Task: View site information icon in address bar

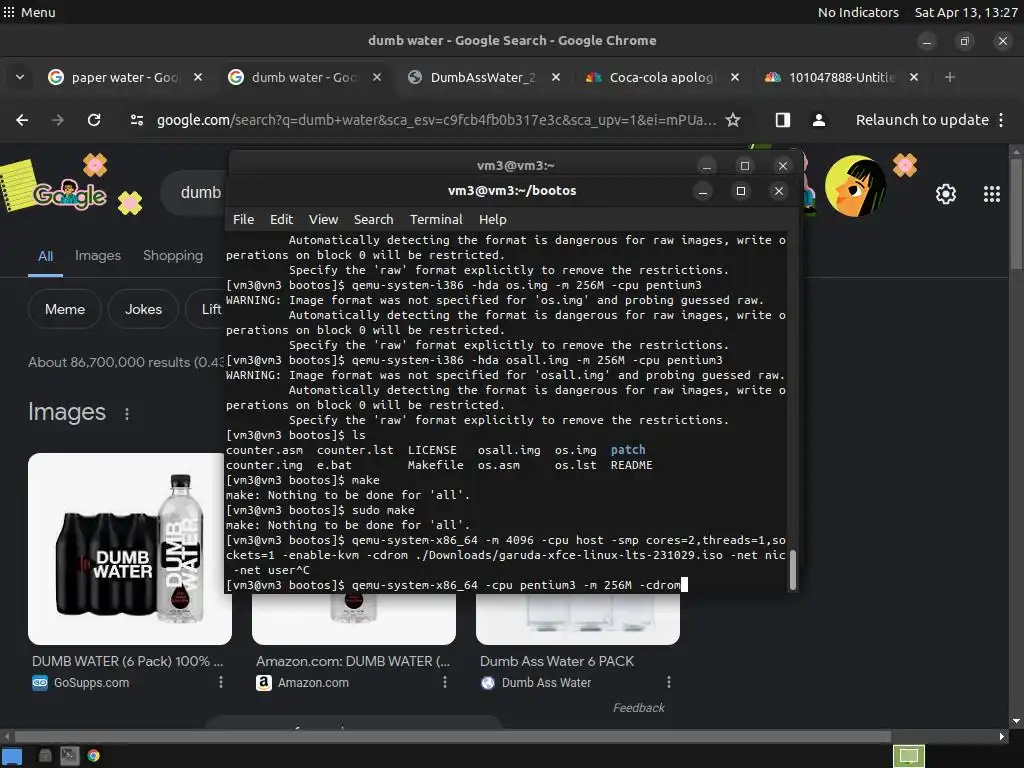Action: (137, 120)
